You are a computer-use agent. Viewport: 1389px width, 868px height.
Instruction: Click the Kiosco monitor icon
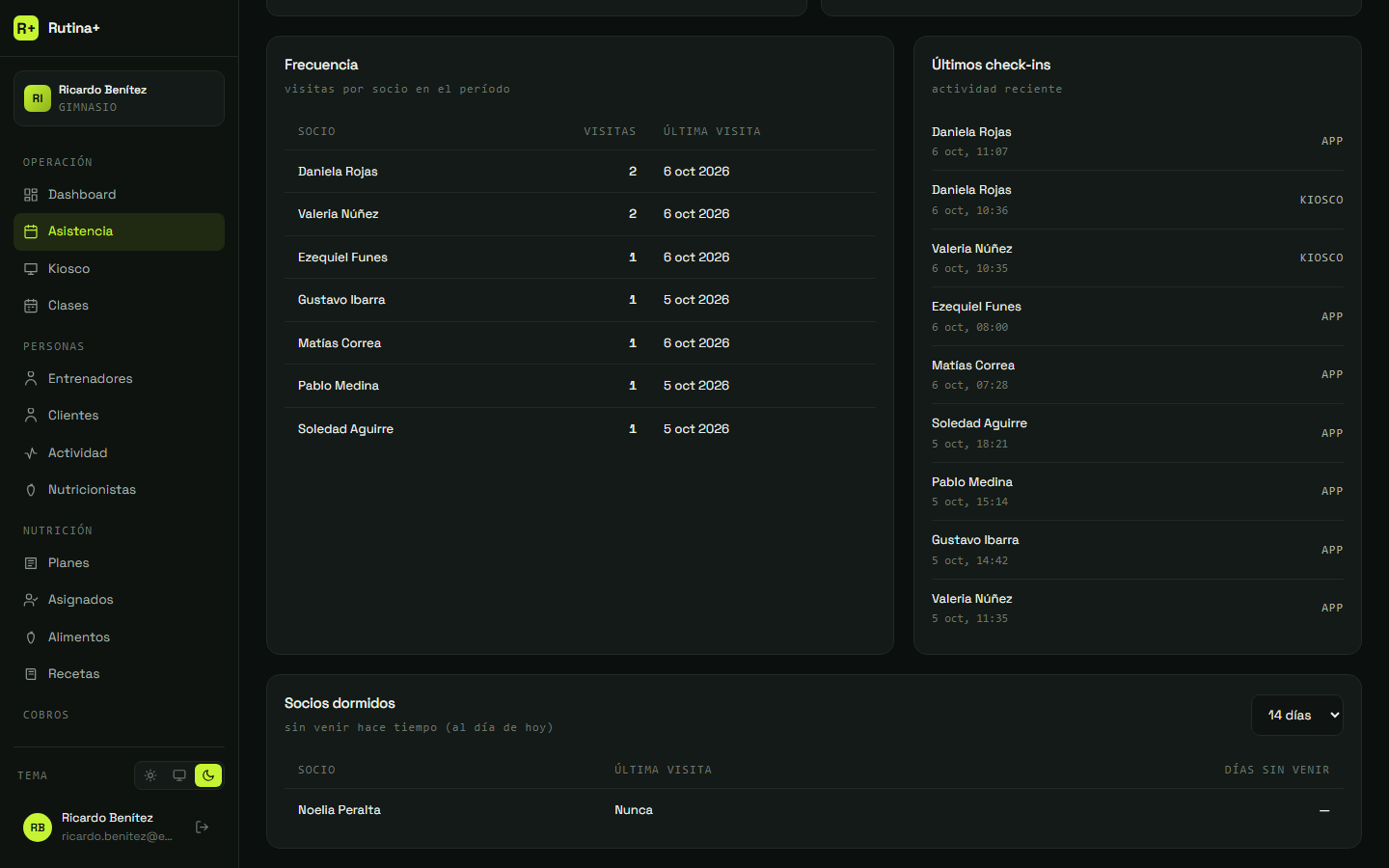point(31,269)
